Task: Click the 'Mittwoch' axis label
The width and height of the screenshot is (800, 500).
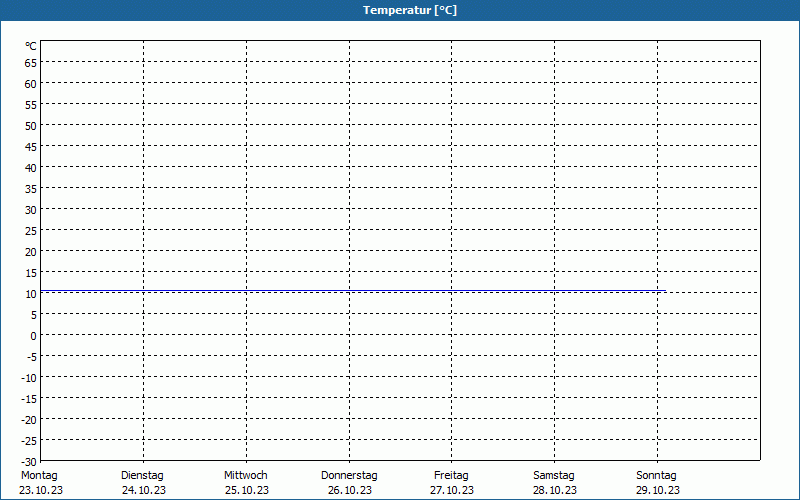Action: (x=246, y=475)
